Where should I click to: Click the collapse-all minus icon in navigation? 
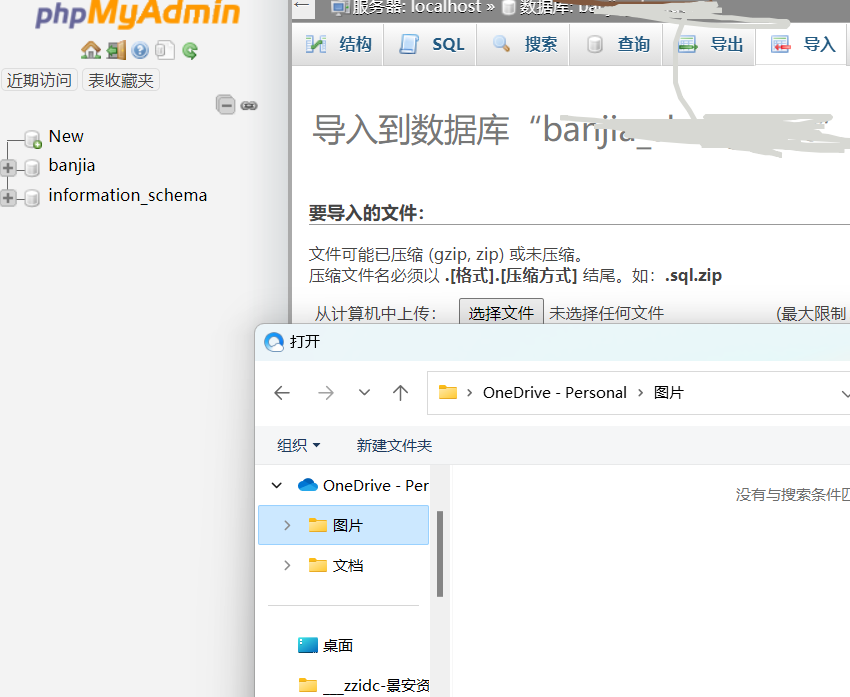click(226, 105)
